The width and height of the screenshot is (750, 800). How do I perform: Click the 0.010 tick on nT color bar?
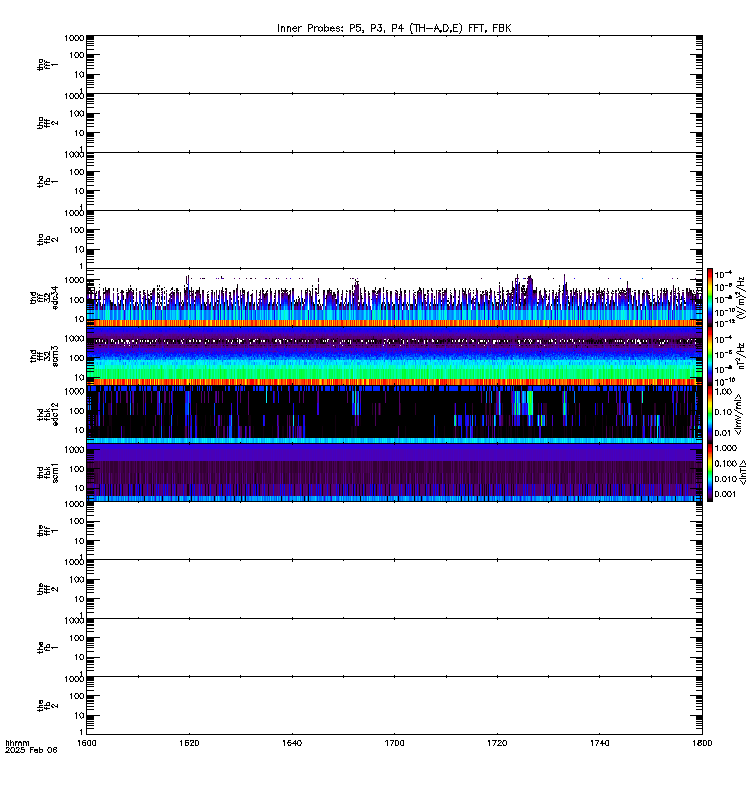pyautogui.click(x=726, y=479)
